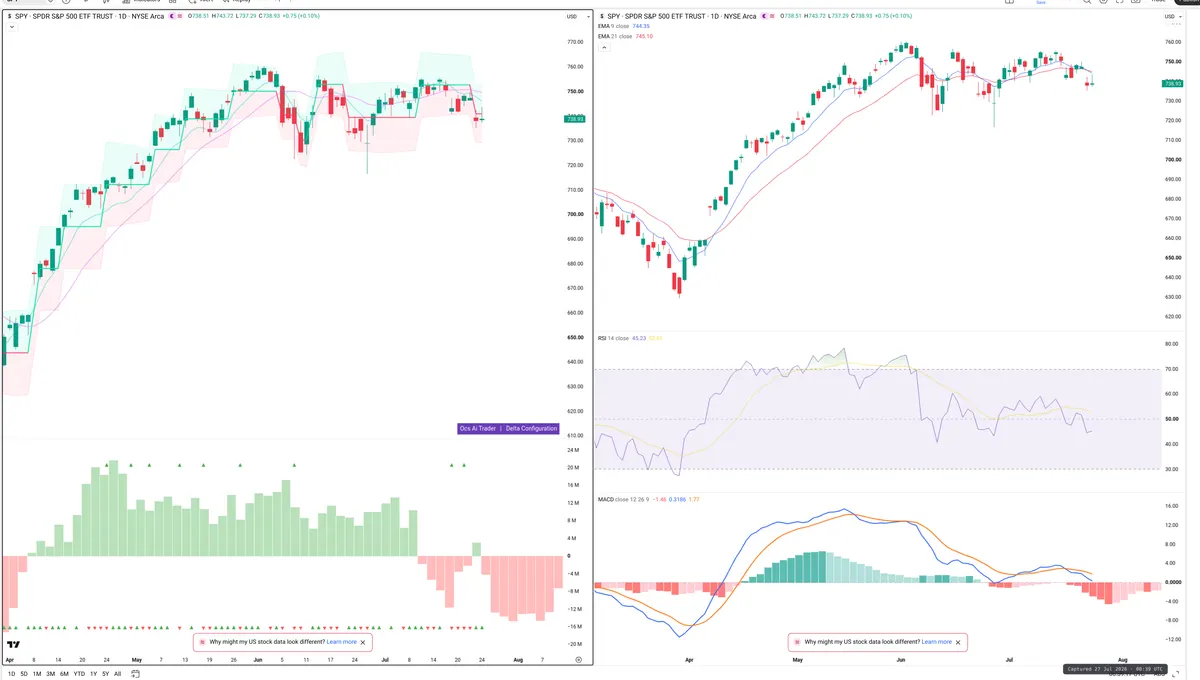
Task: Click the 738.93 price label on right chart axis
Action: pos(1174,83)
